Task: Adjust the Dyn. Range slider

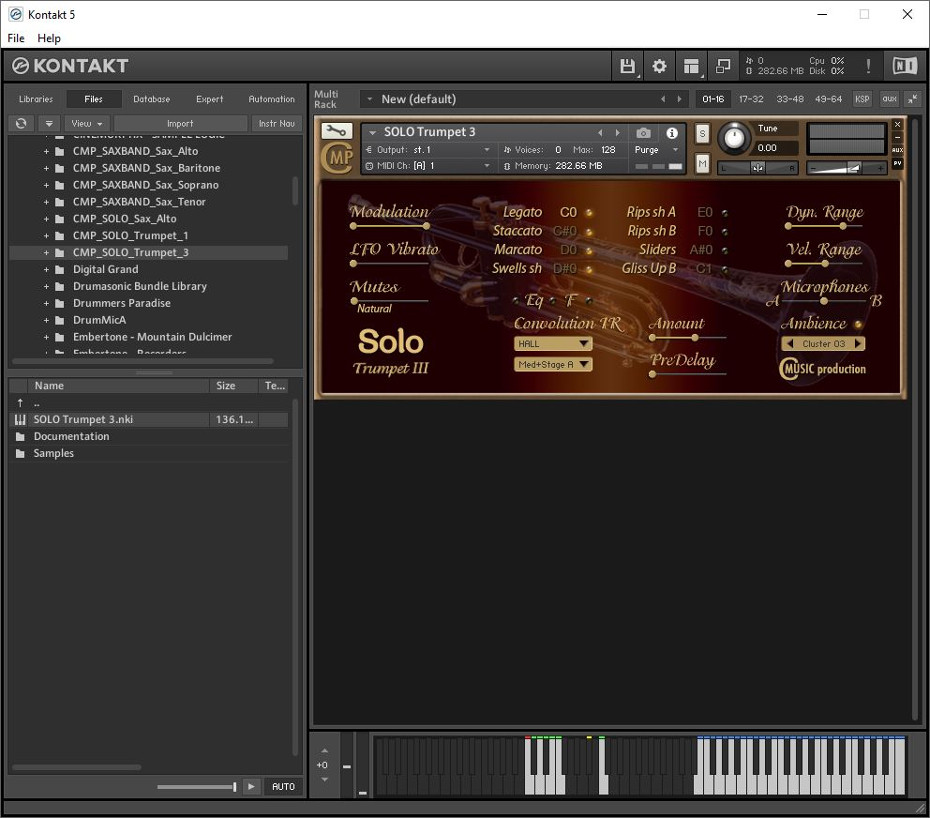Action: [824, 226]
